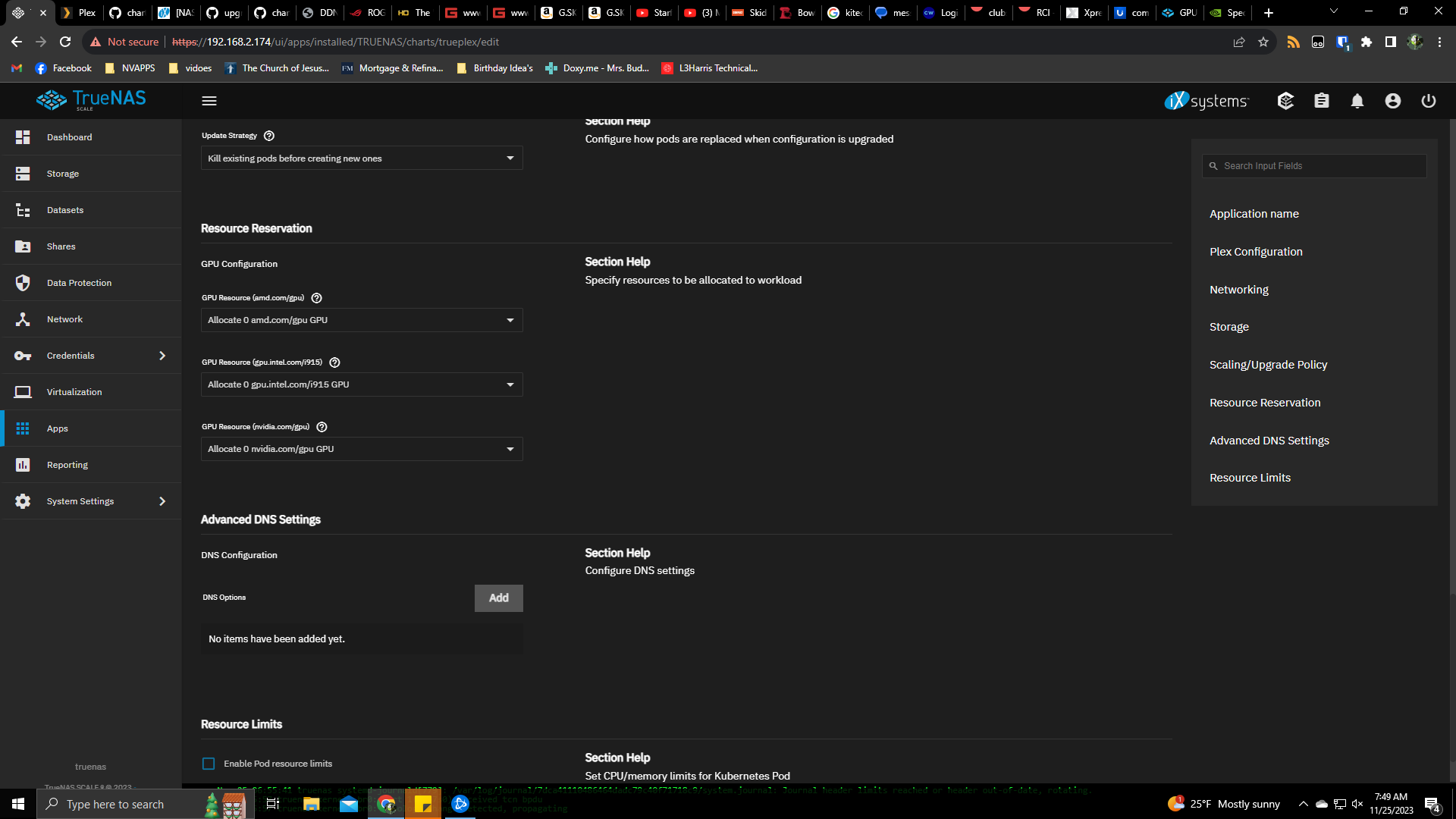This screenshot has width=1456, height=819.
Task: Open the Update Strategy dropdown
Action: pyautogui.click(x=362, y=158)
